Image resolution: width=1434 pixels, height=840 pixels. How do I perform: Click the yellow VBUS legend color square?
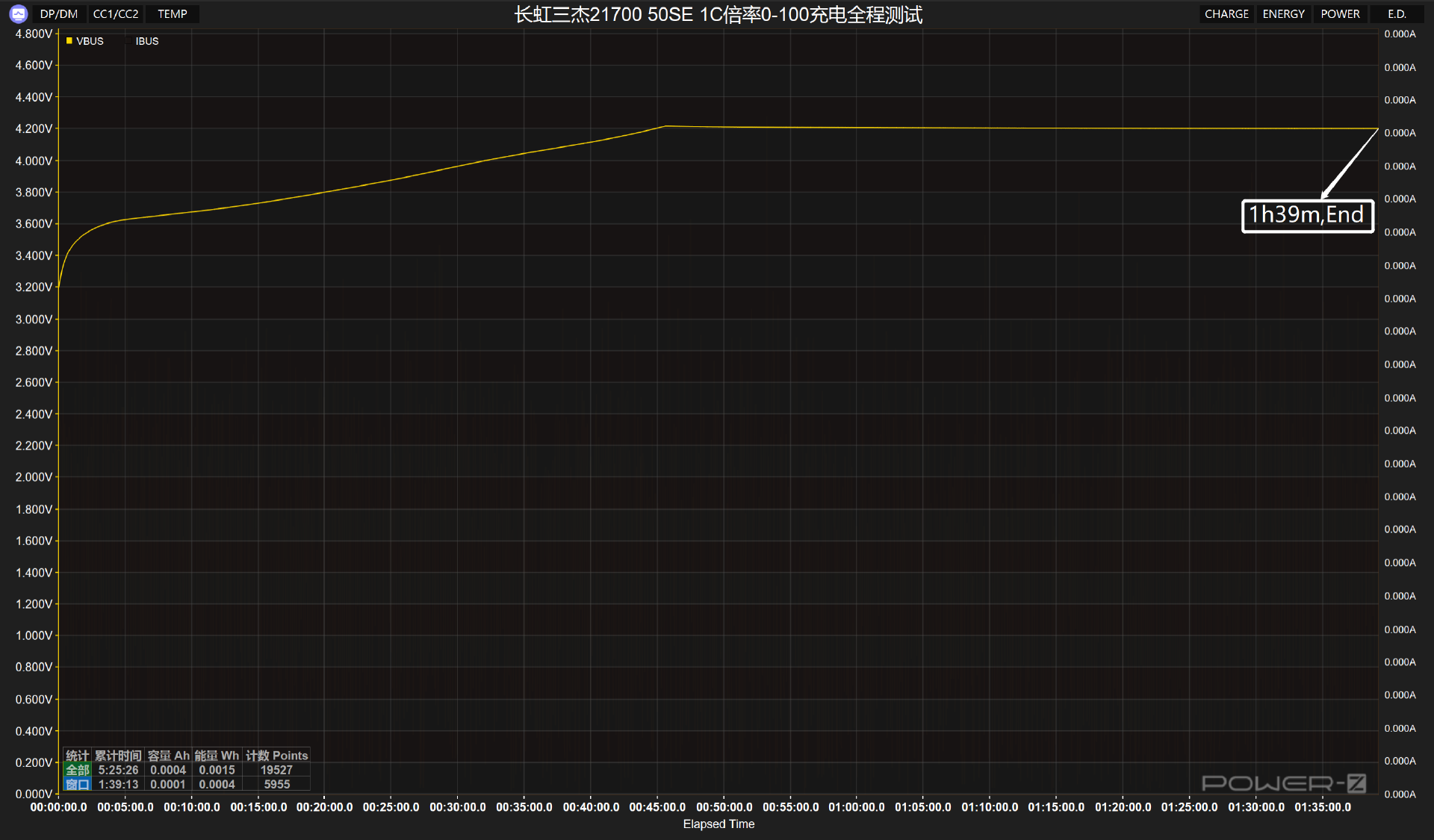(x=69, y=41)
